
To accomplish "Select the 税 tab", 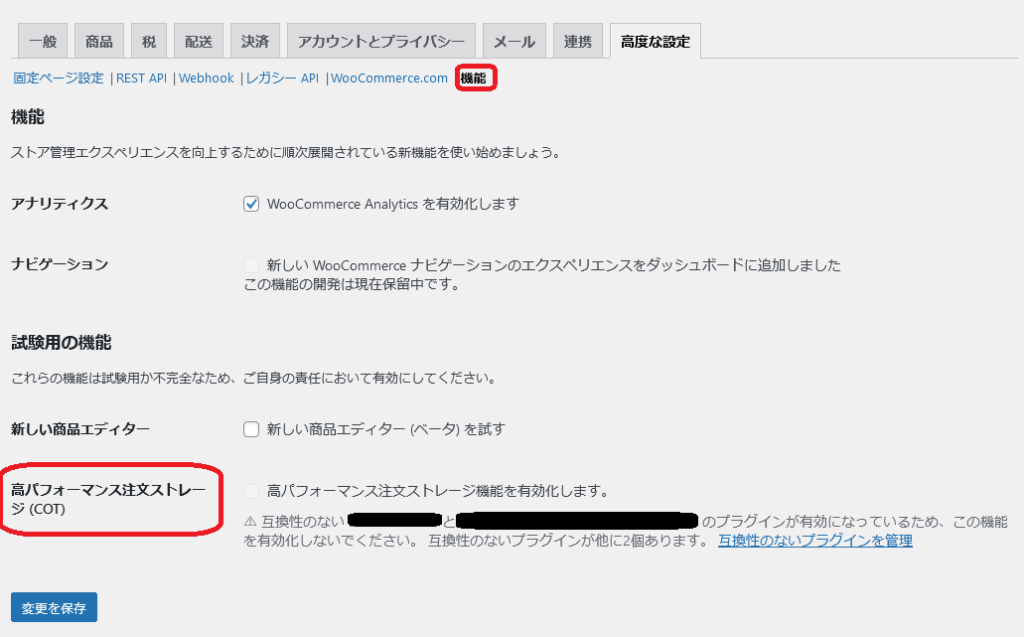I will click(x=149, y=42).
